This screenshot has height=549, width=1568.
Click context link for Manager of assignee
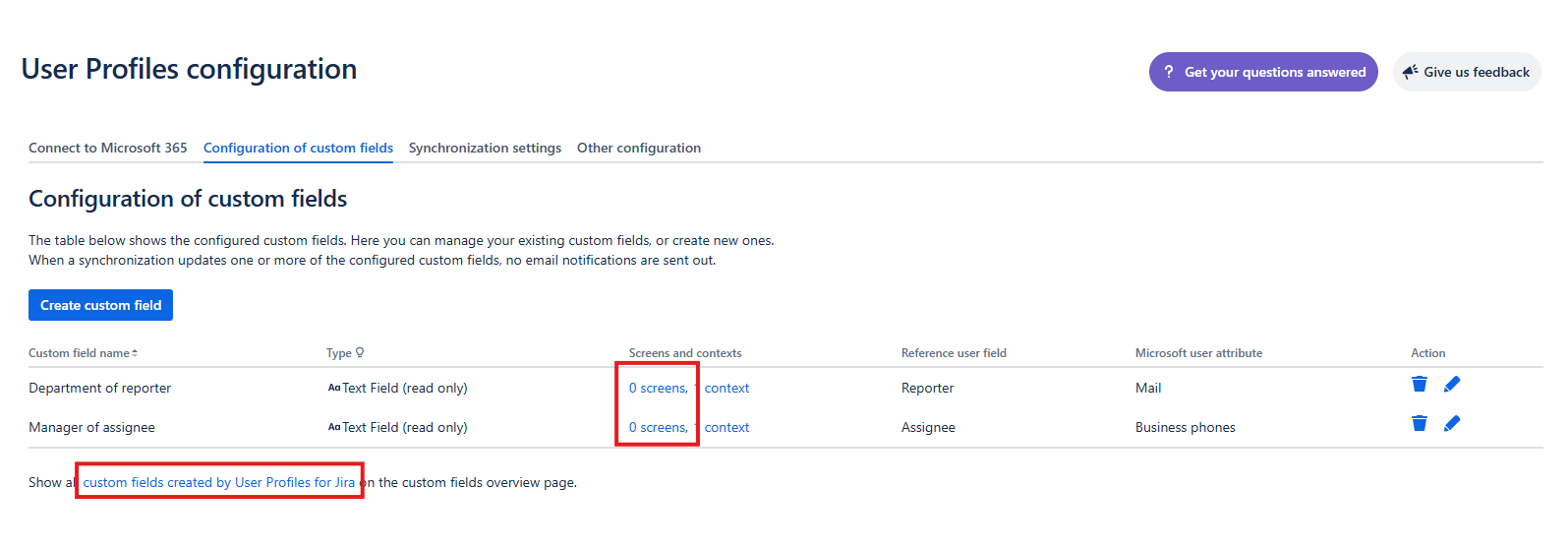pyautogui.click(x=726, y=428)
